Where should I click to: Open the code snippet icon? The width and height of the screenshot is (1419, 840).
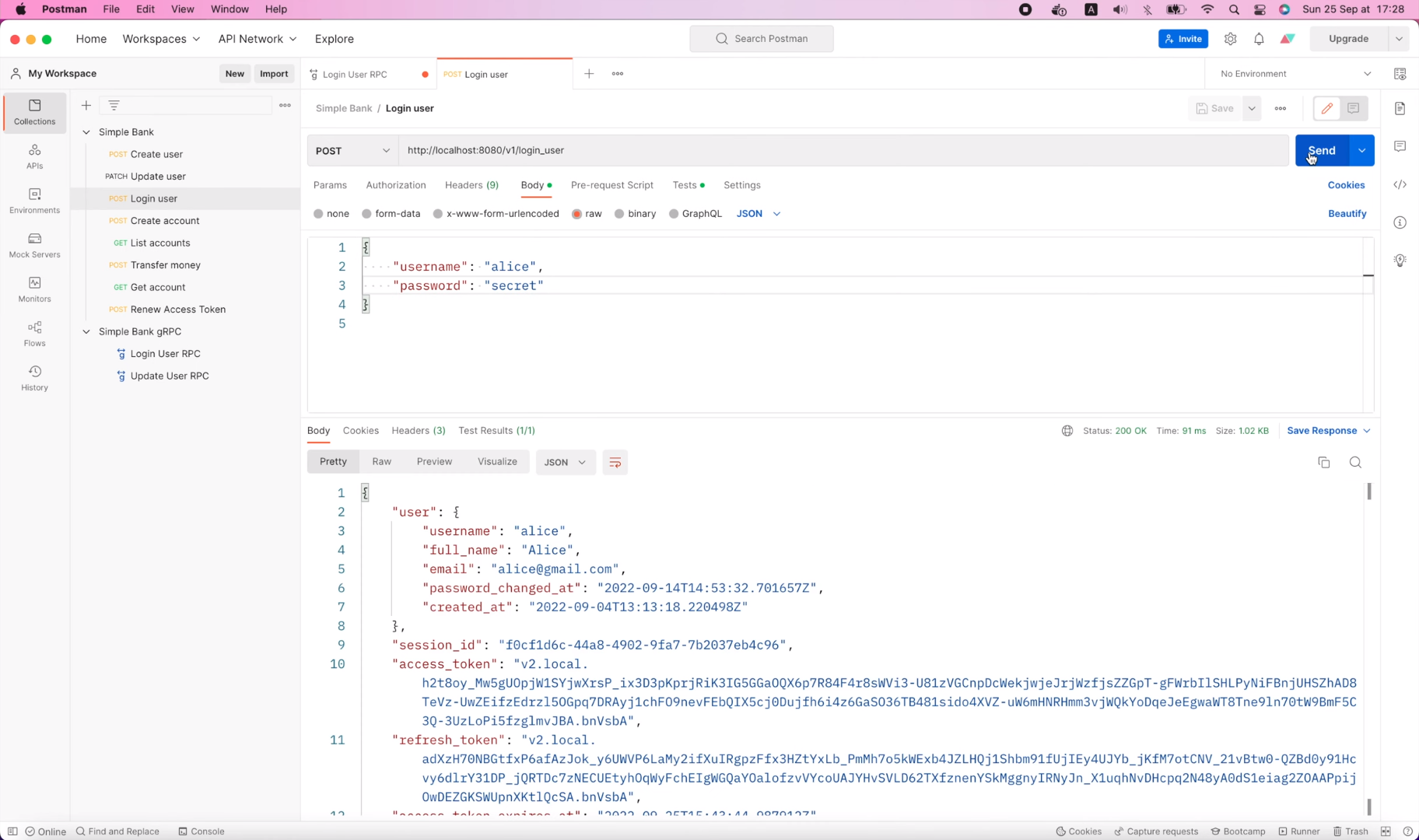(x=1400, y=184)
